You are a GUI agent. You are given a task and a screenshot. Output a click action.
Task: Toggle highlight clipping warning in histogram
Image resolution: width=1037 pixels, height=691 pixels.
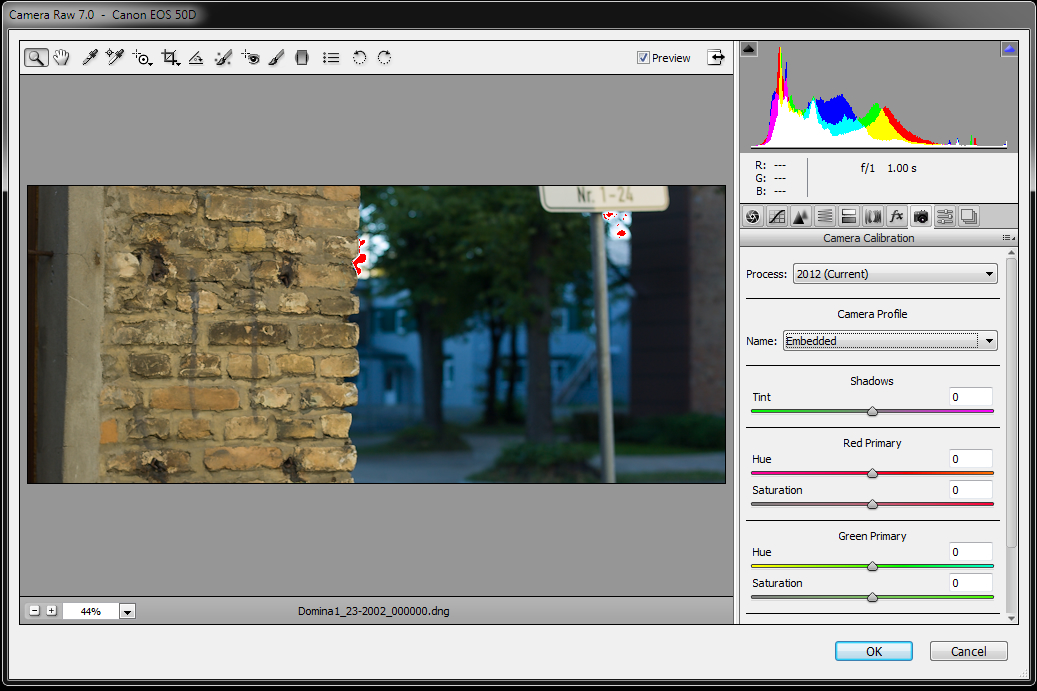coord(1009,48)
